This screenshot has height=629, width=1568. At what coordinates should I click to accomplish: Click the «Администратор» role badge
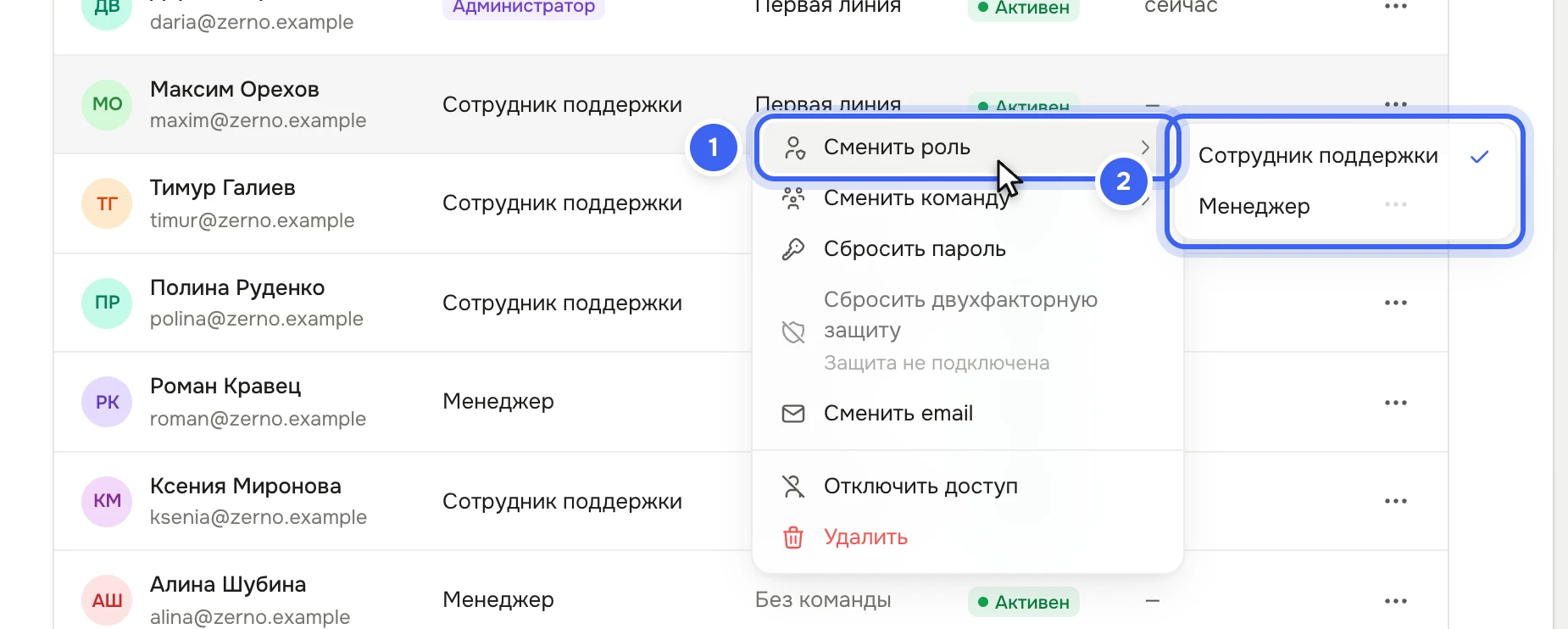click(523, 8)
